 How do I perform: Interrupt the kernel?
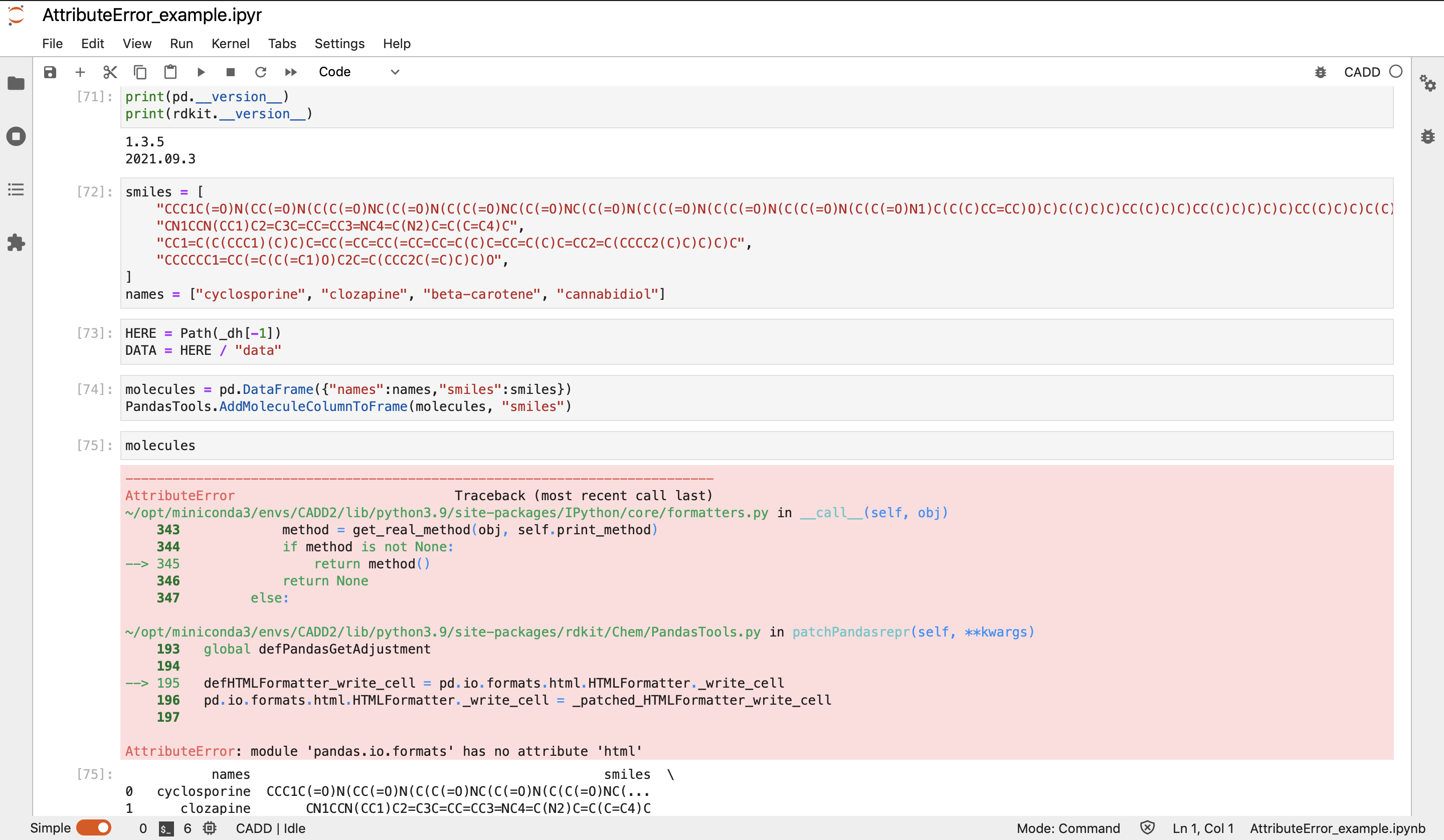coord(231,72)
